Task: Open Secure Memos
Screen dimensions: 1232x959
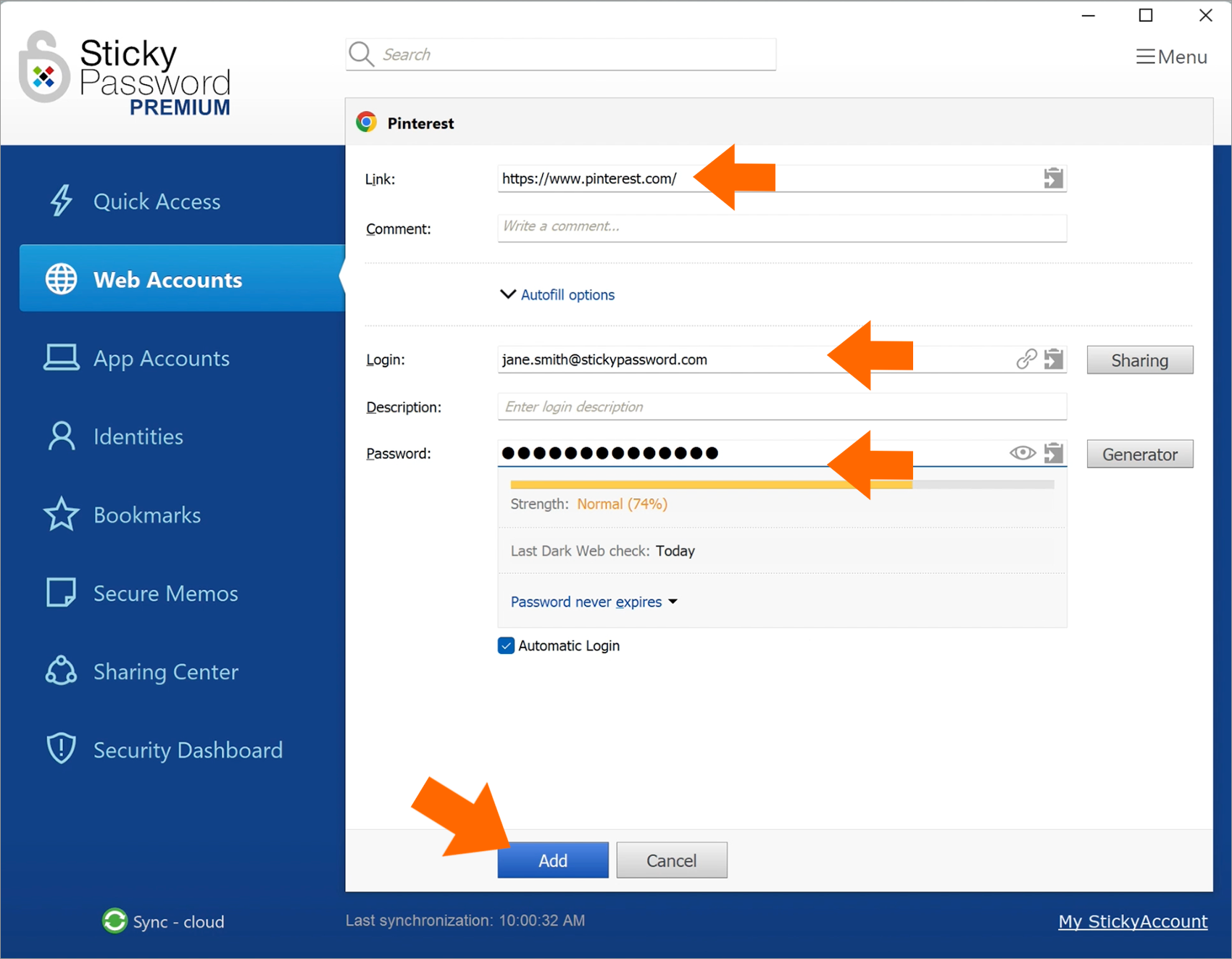Action: pyautogui.click(x=165, y=593)
